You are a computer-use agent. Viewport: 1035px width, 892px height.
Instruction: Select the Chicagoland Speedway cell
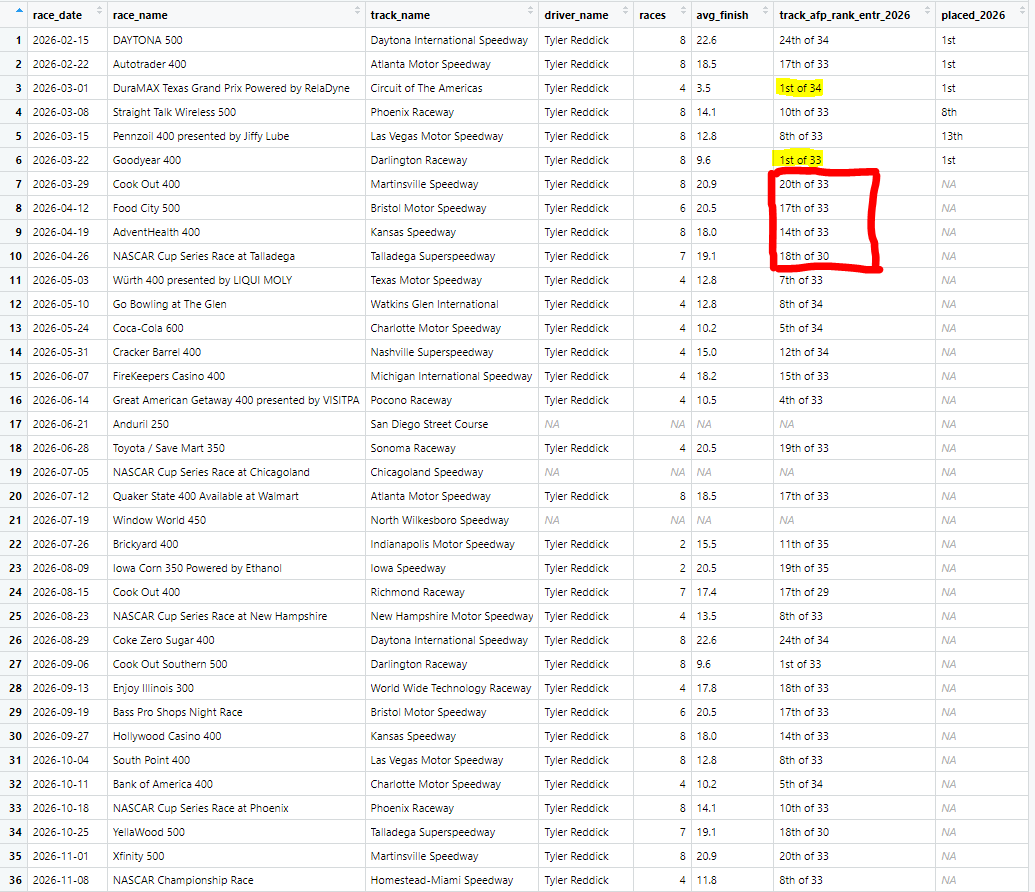(x=451, y=472)
